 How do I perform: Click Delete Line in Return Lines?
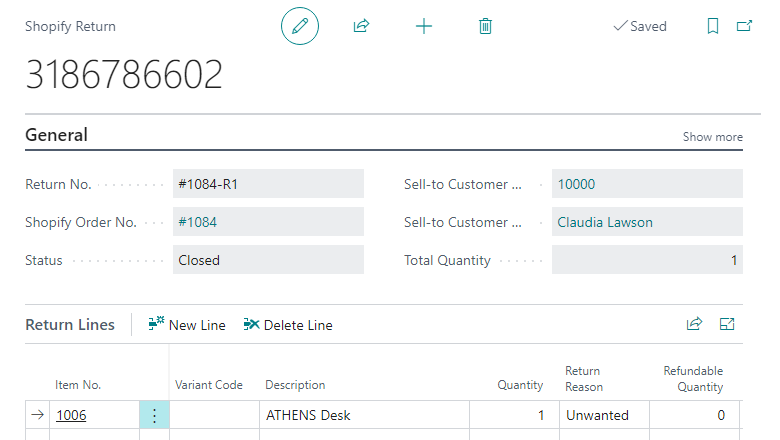[288, 325]
